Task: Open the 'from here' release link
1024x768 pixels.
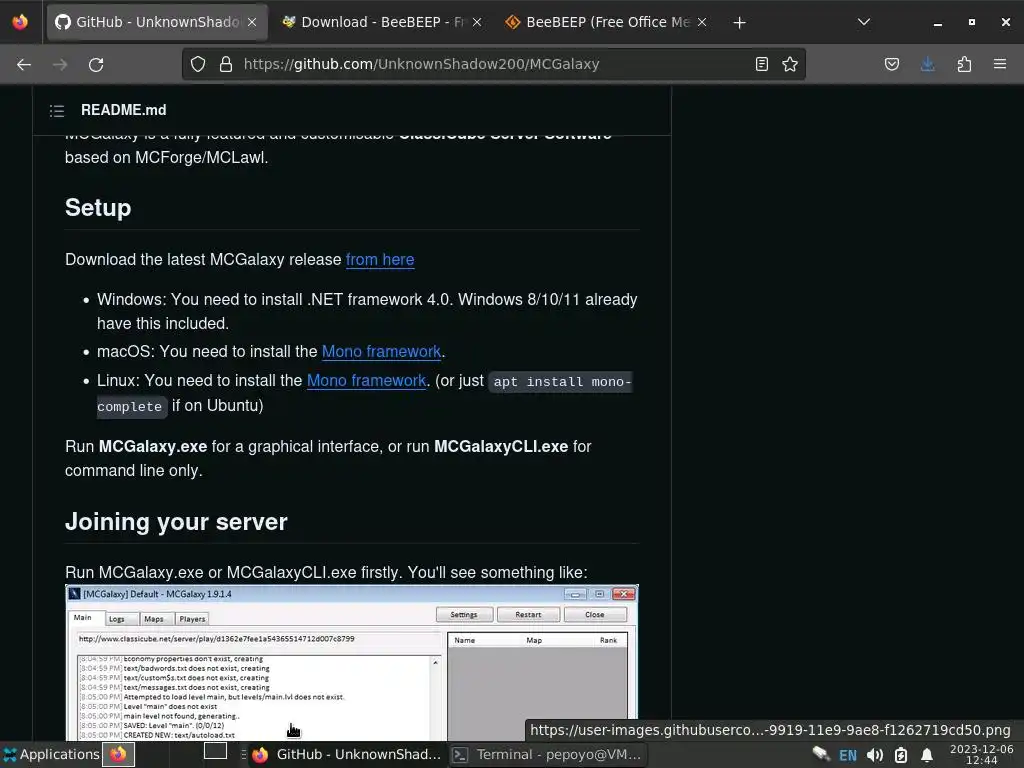Action: [379, 259]
